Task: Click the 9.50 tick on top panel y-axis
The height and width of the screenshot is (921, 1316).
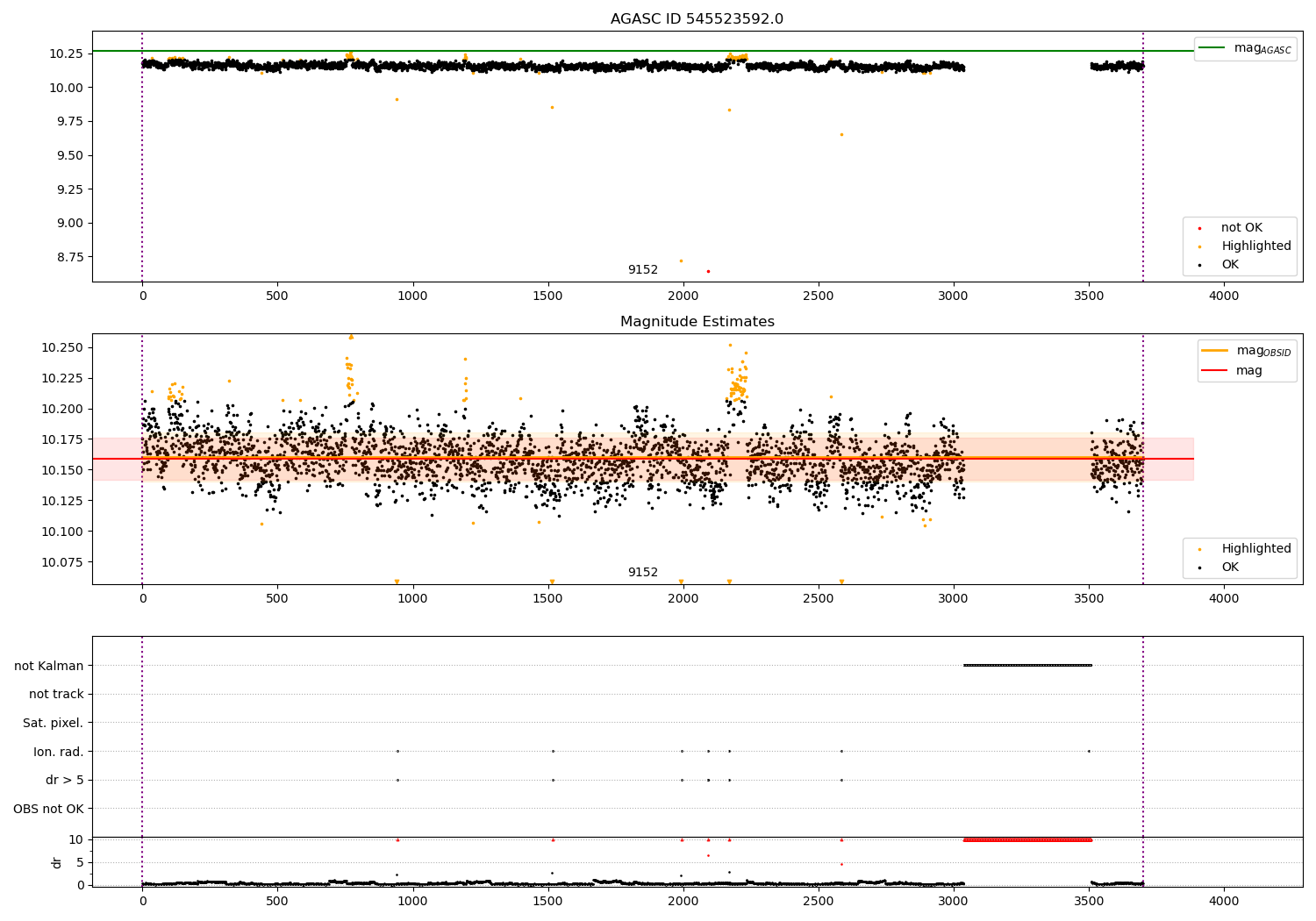Action: (x=69, y=155)
